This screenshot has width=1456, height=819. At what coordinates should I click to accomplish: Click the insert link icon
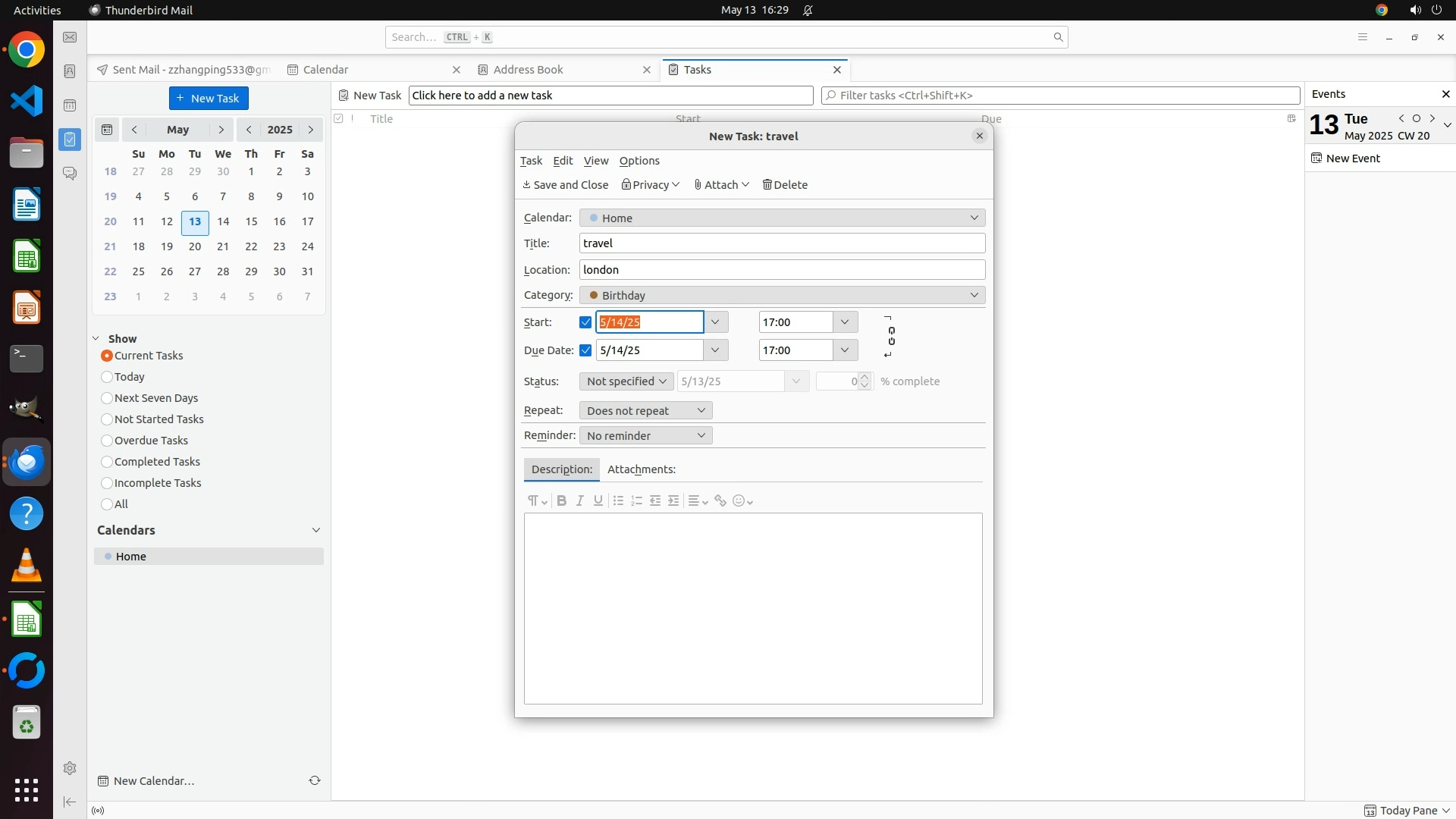[x=720, y=500]
